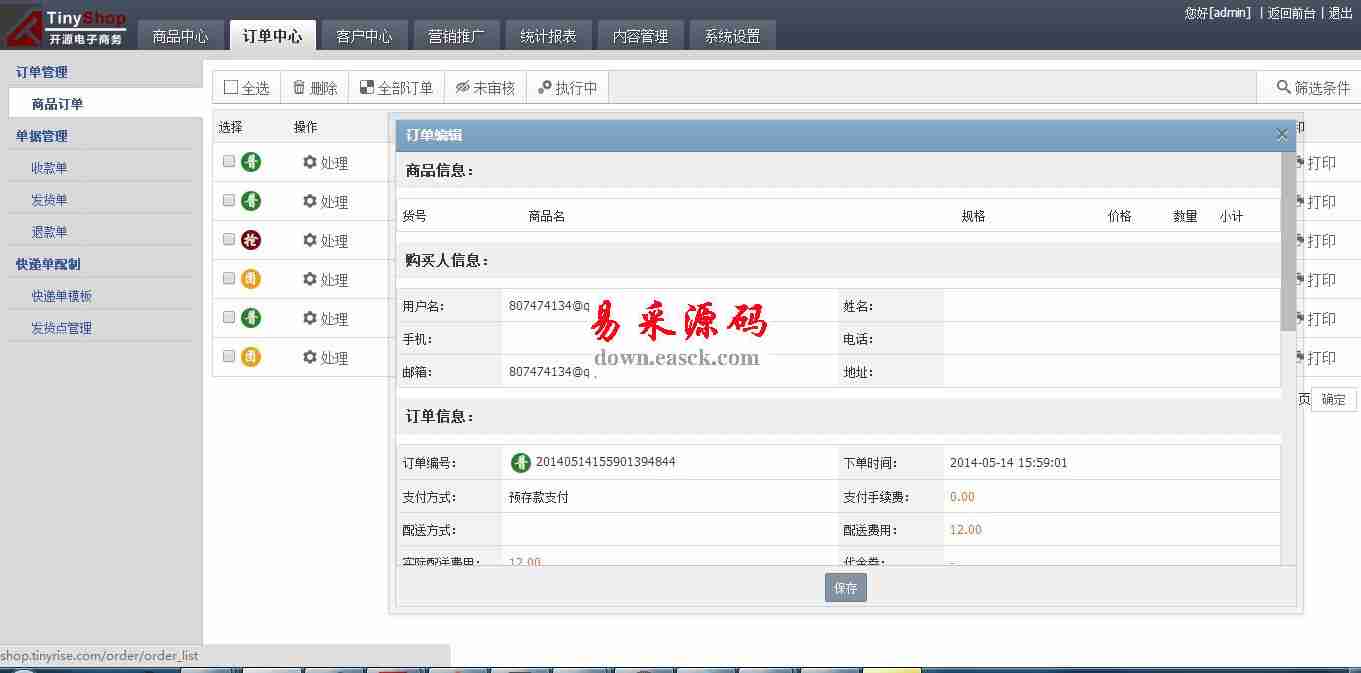The width and height of the screenshot is (1361, 673).
Task: Click the order dialog's vertical scrollbar
Action: pos(1288,240)
